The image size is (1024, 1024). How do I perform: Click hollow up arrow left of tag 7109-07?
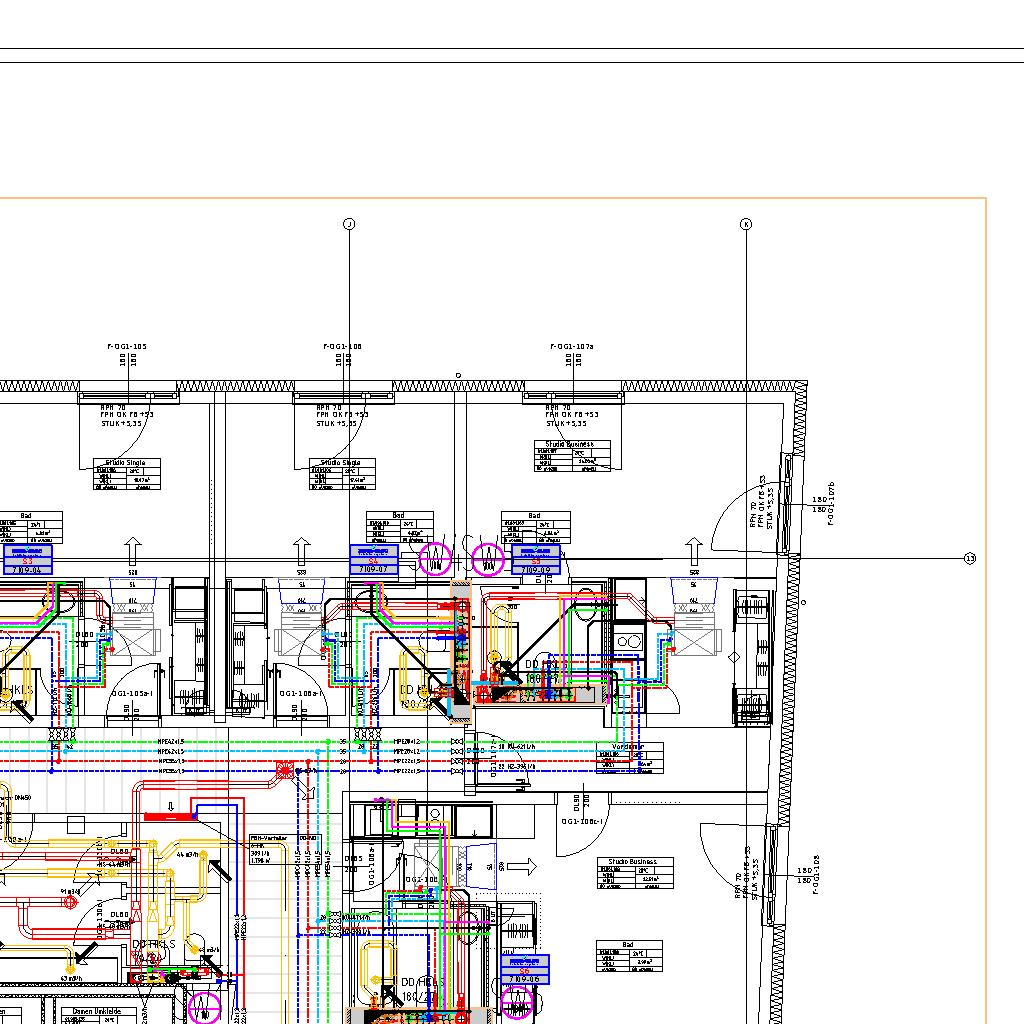[301, 551]
